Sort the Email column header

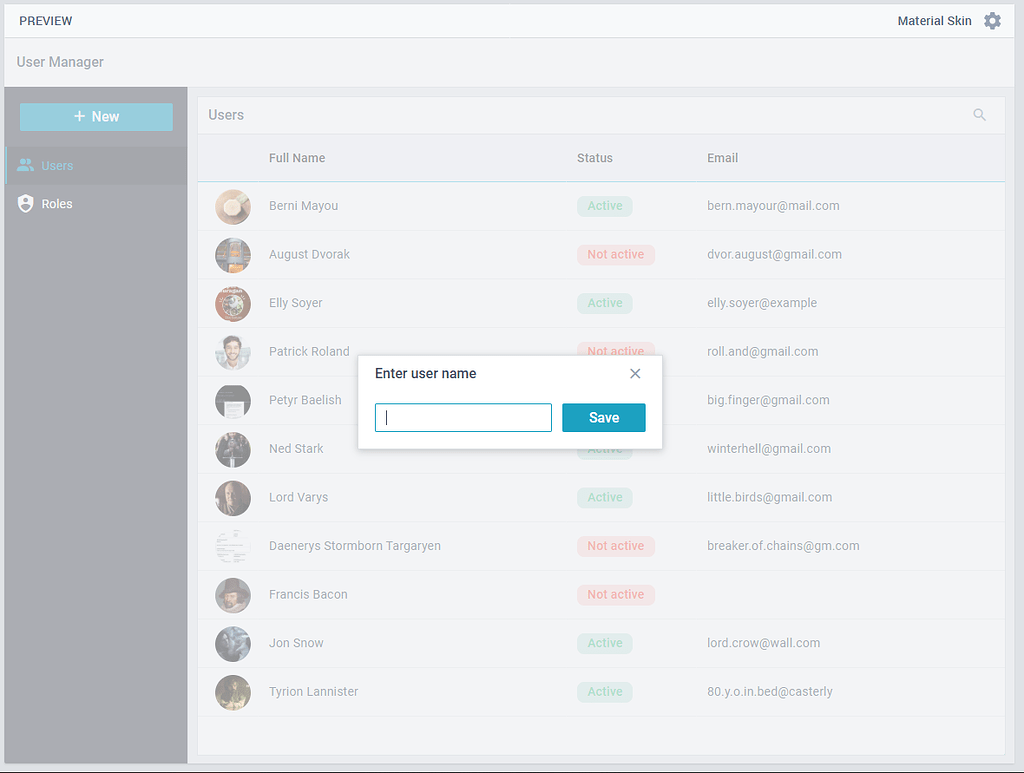pos(722,158)
